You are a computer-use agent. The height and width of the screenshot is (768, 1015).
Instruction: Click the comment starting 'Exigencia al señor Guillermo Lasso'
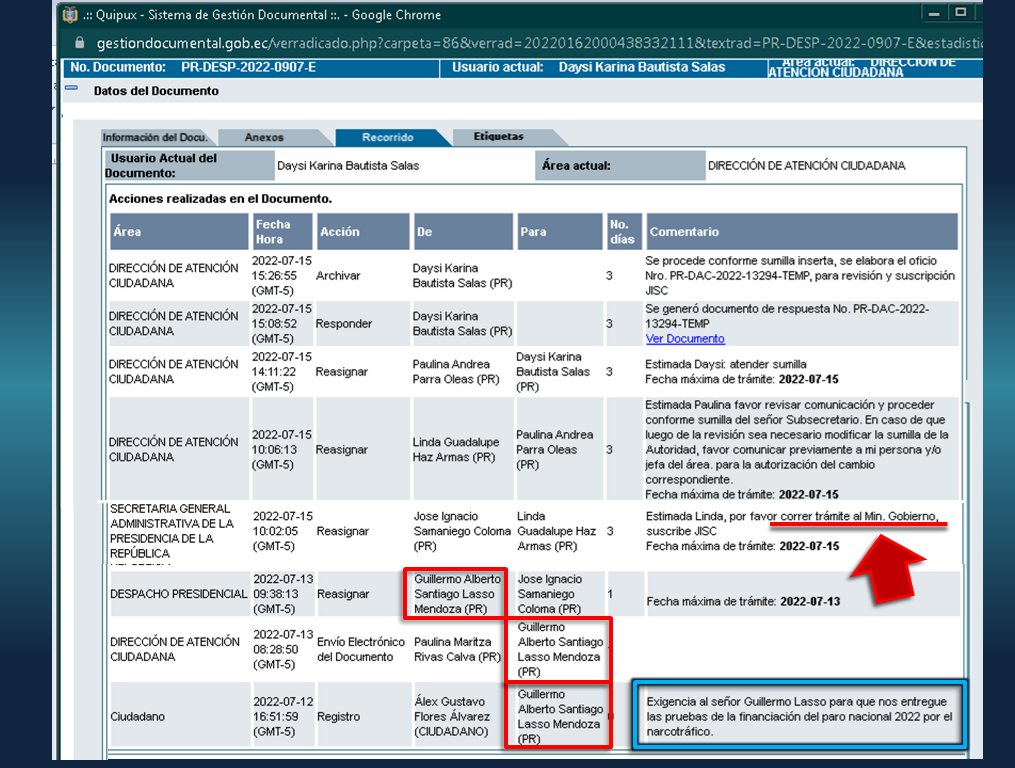tap(799, 717)
